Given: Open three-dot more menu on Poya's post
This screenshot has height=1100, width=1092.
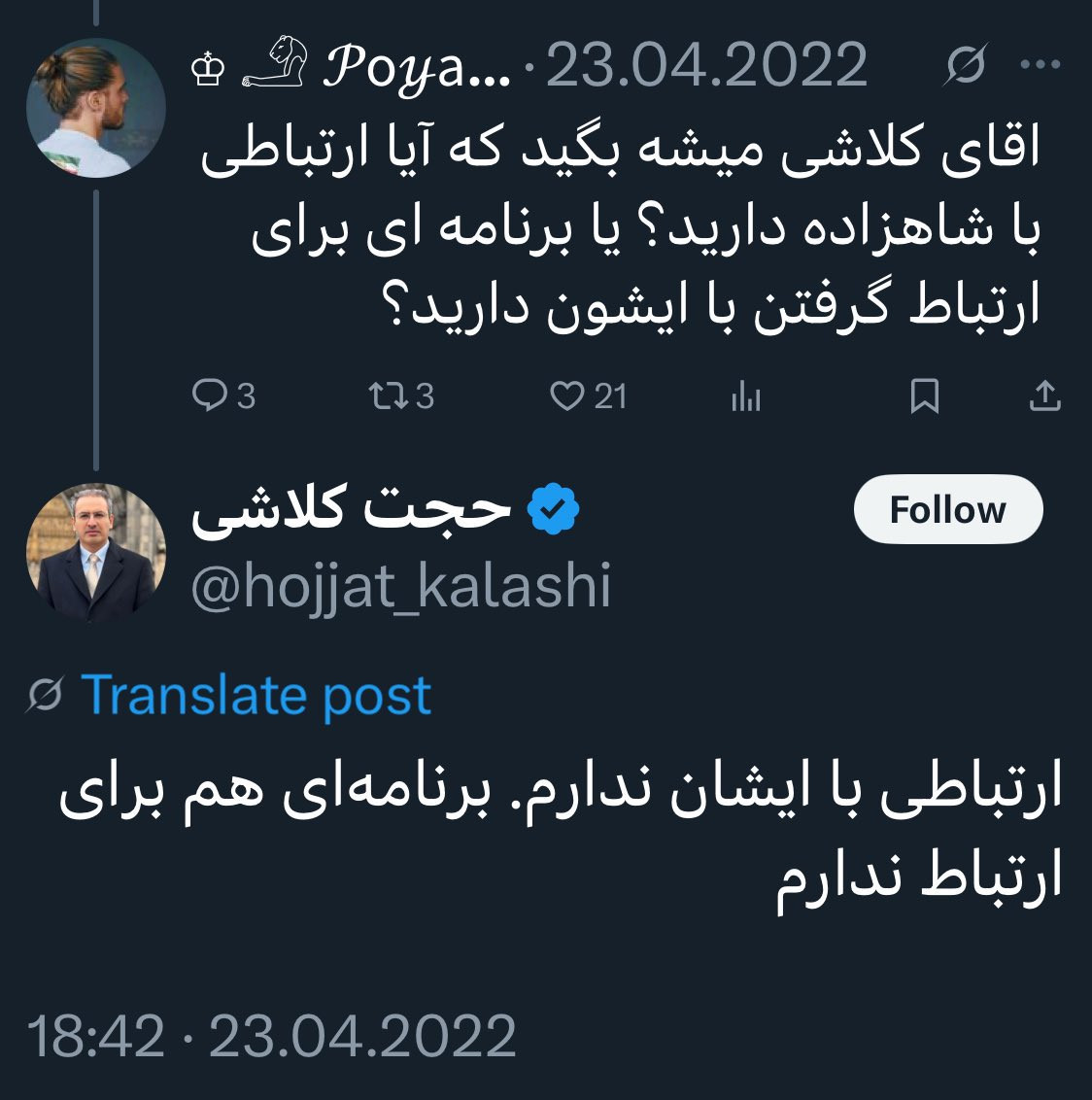Looking at the screenshot, I should pos(1041,64).
